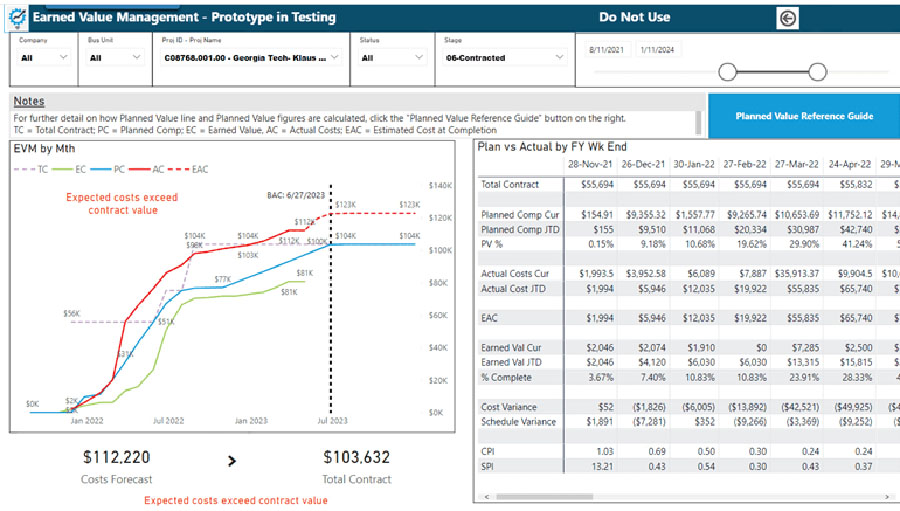Click the left date slider handle

point(727,72)
